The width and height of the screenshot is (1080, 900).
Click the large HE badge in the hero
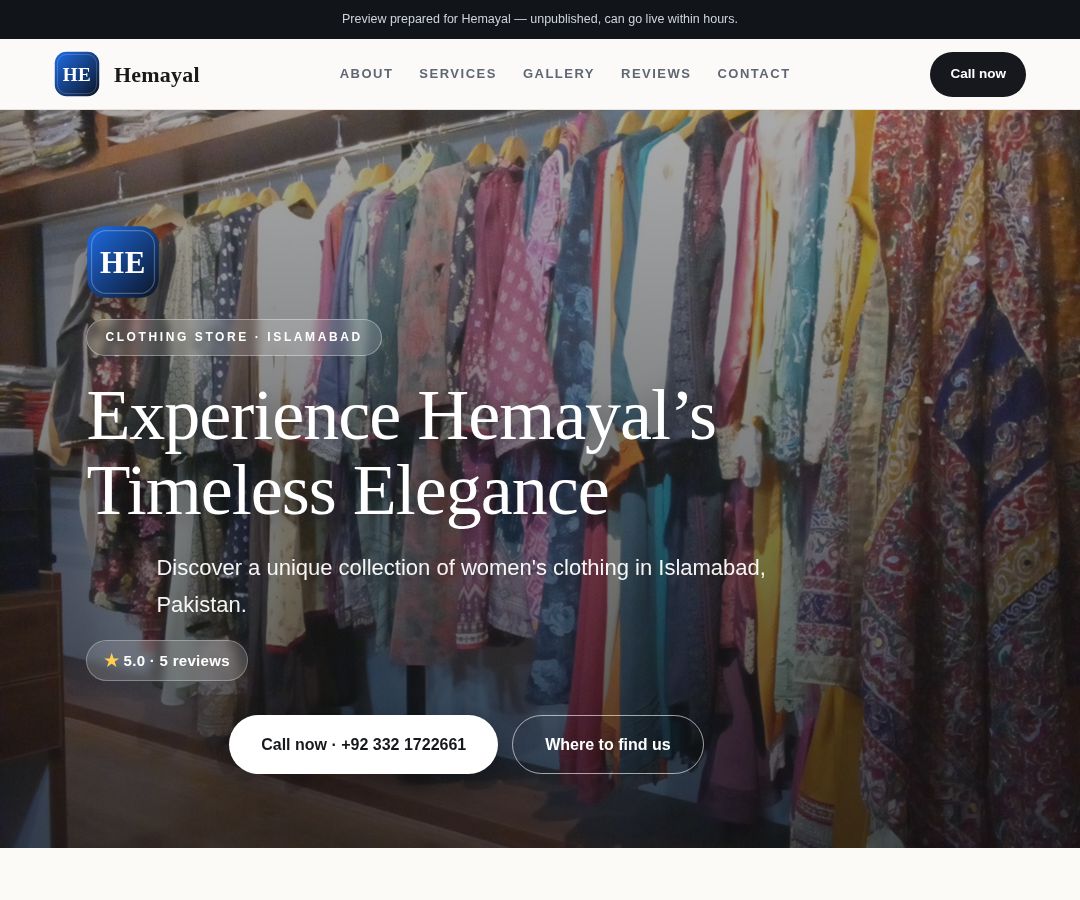[123, 262]
